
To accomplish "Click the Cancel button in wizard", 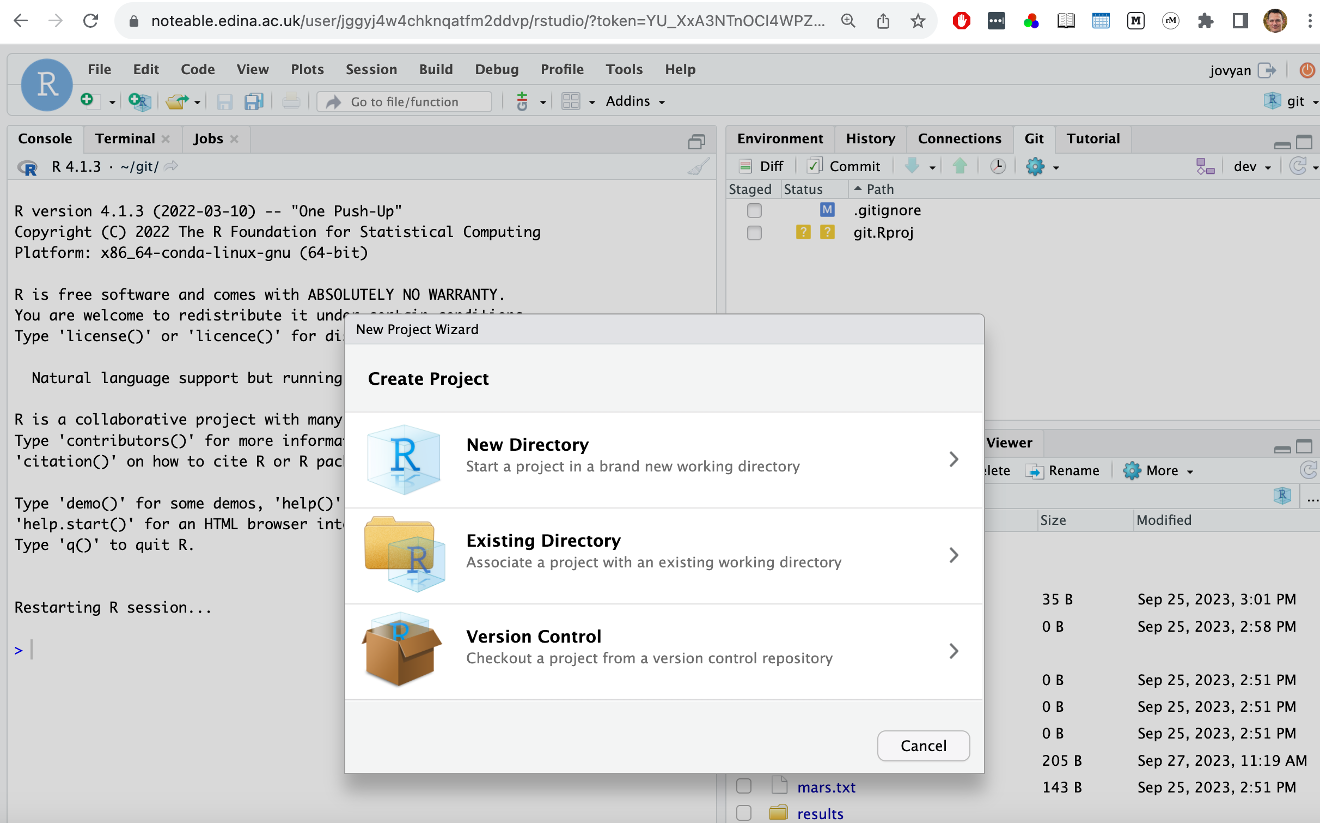I will (923, 745).
